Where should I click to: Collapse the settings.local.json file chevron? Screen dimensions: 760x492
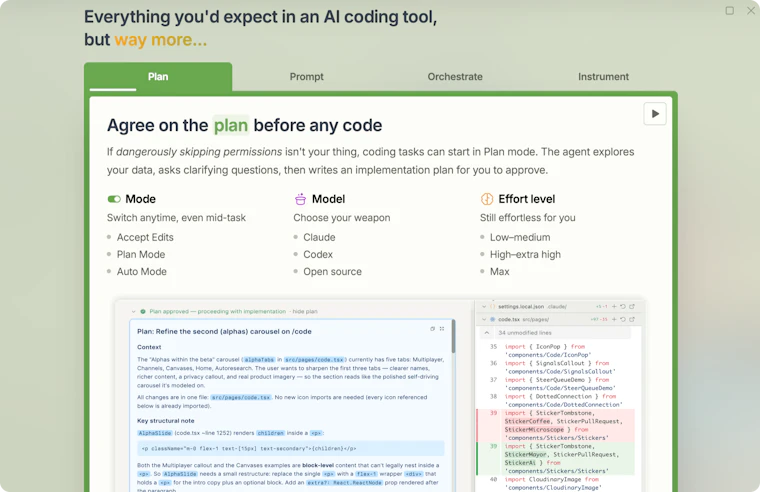(x=484, y=307)
